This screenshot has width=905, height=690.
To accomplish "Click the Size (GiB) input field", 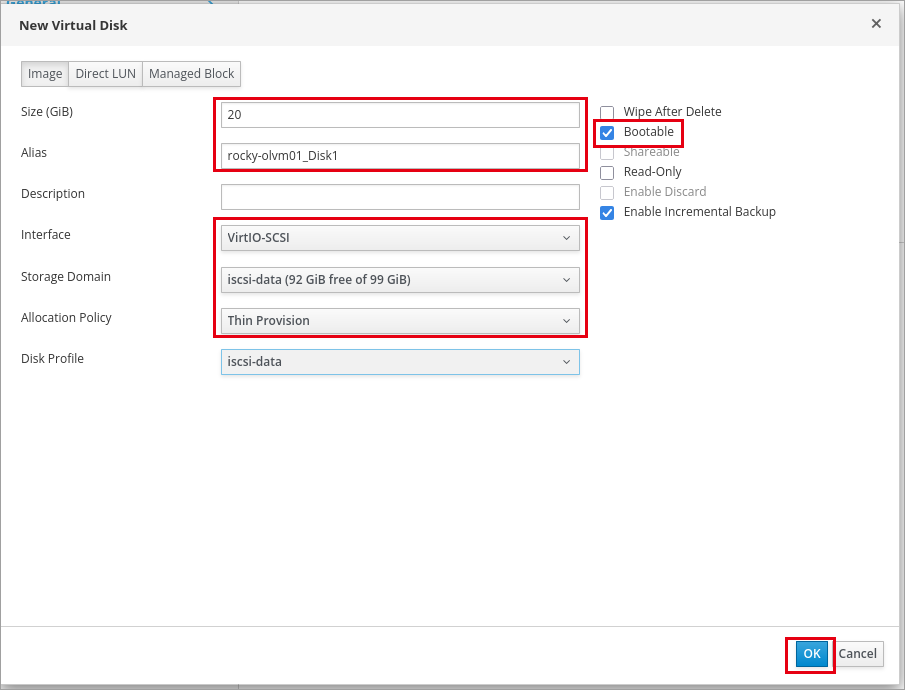I will click(x=400, y=115).
